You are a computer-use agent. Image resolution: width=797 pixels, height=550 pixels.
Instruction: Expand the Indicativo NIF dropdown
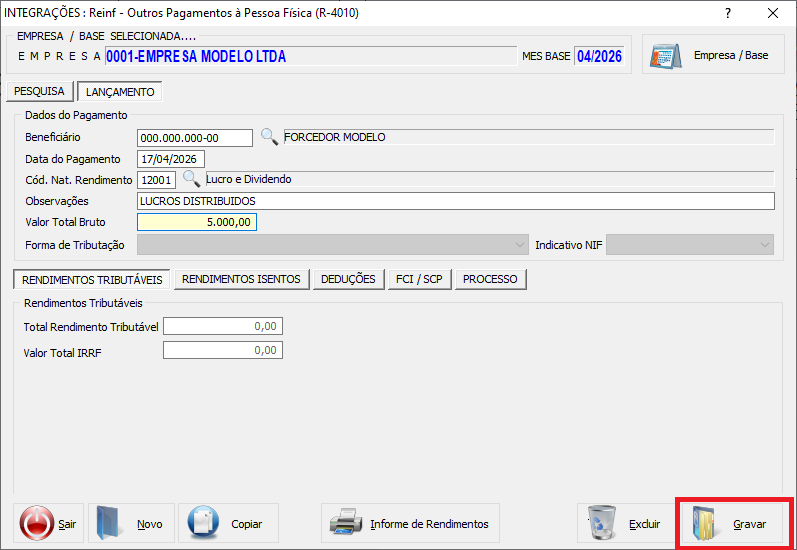[690, 245]
